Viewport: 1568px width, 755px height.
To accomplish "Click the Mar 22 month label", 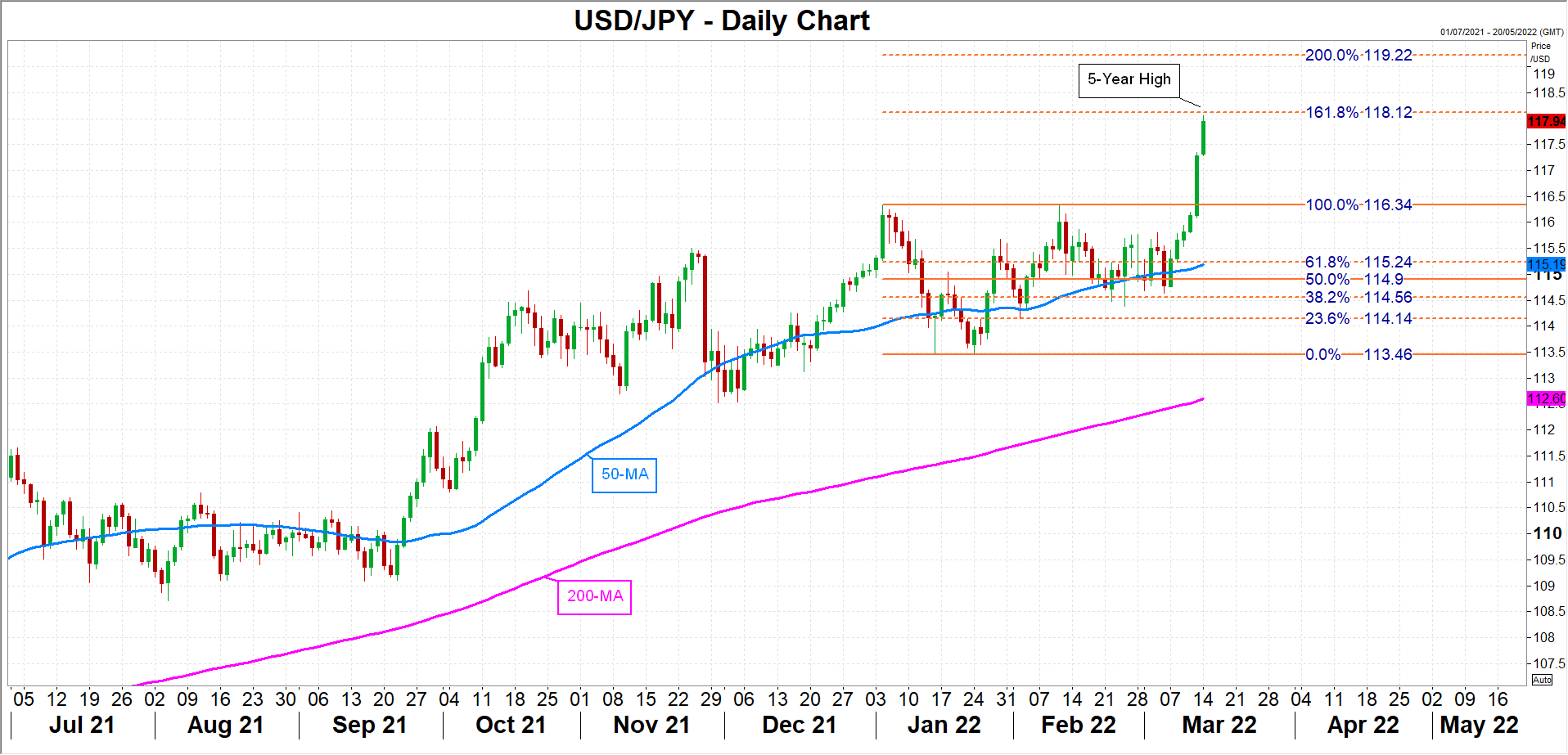I will [x=1219, y=725].
